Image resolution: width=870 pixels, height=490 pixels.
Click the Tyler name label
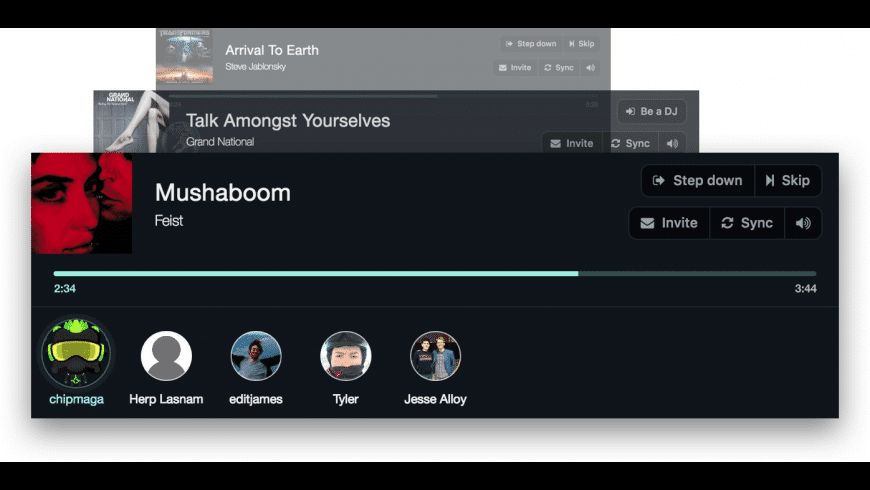[346, 399]
